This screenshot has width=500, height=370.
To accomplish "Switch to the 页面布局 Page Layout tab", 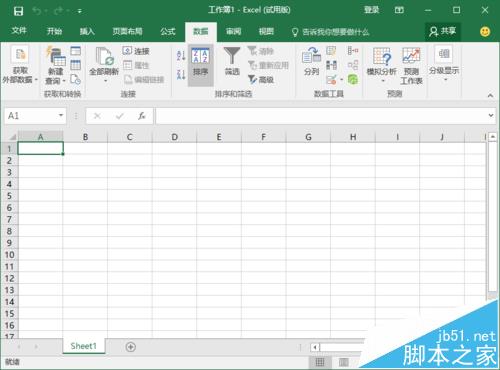I will pyautogui.click(x=127, y=31).
